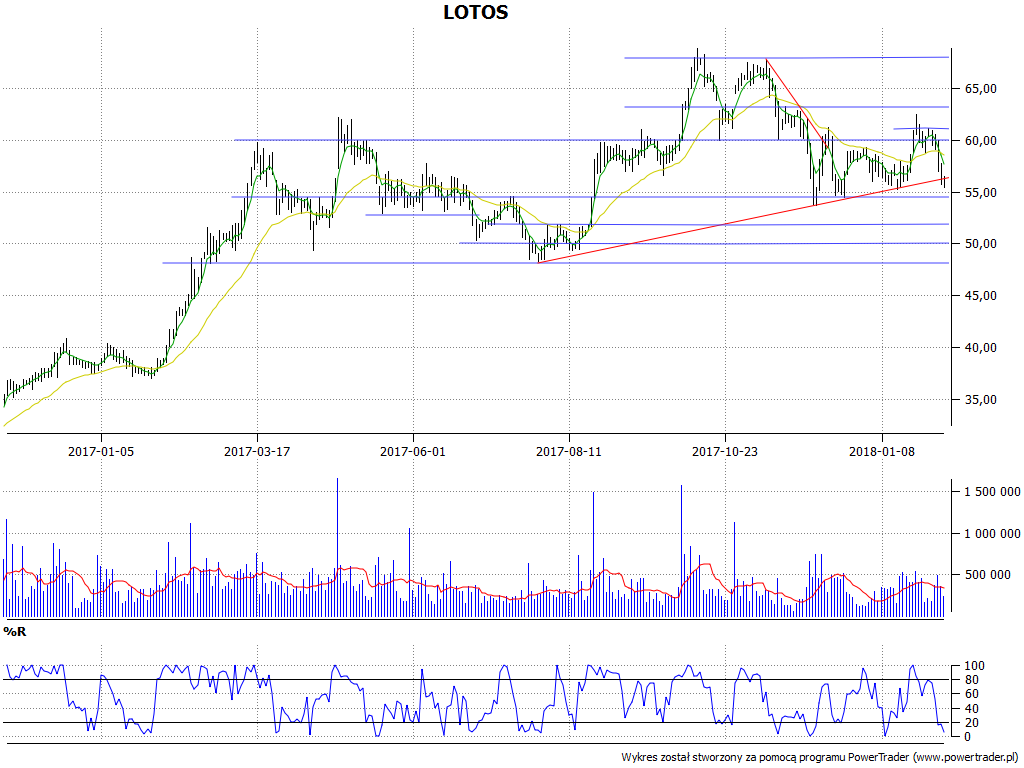This screenshot has width=1024, height=768.
Task: Select the date label 2018-01-08
Action: pos(882,451)
